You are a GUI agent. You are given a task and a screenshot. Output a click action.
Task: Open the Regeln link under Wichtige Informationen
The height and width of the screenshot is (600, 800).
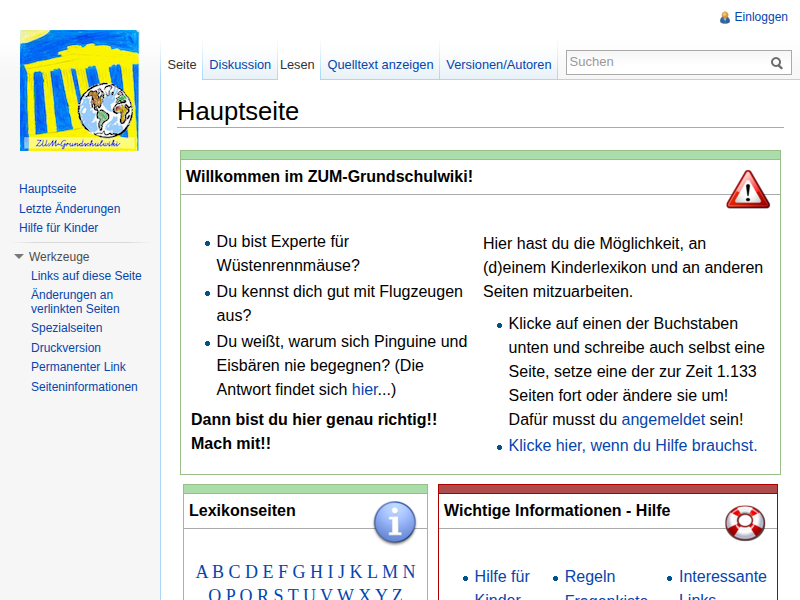pyautogui.click(x=590, y=577)
